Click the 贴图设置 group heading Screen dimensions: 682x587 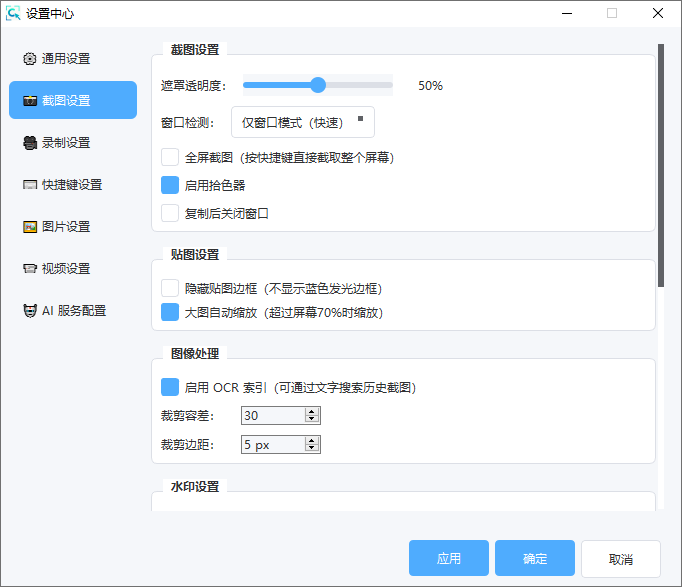coord(195,255)
